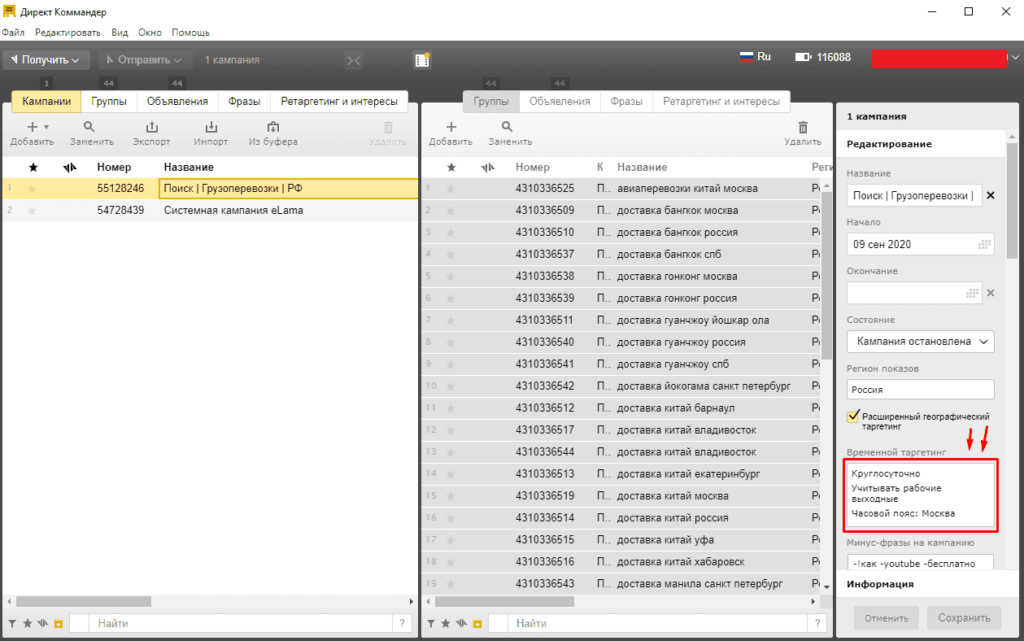Toggle star for group доставка бангкок москва
Viewport: 1024px width, 641px height.
[451, 211]
